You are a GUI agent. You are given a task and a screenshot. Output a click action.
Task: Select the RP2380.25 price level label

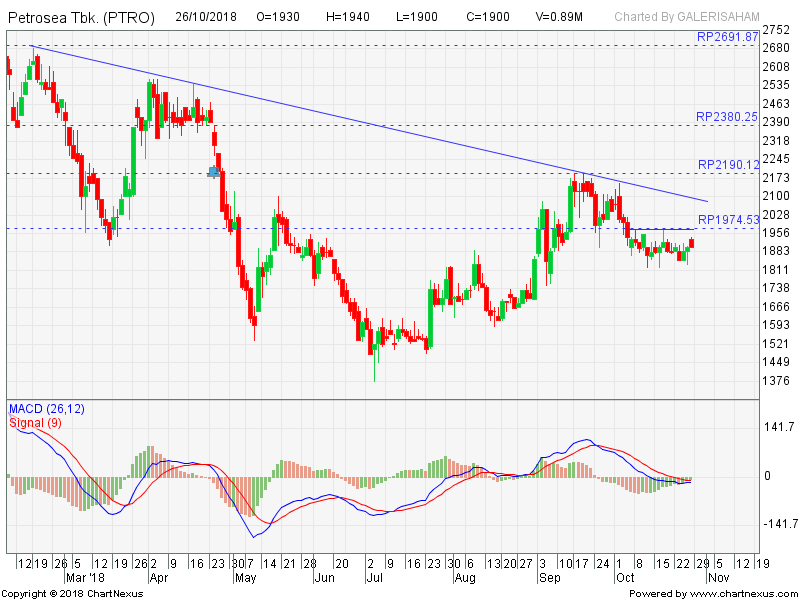[727, 117]
